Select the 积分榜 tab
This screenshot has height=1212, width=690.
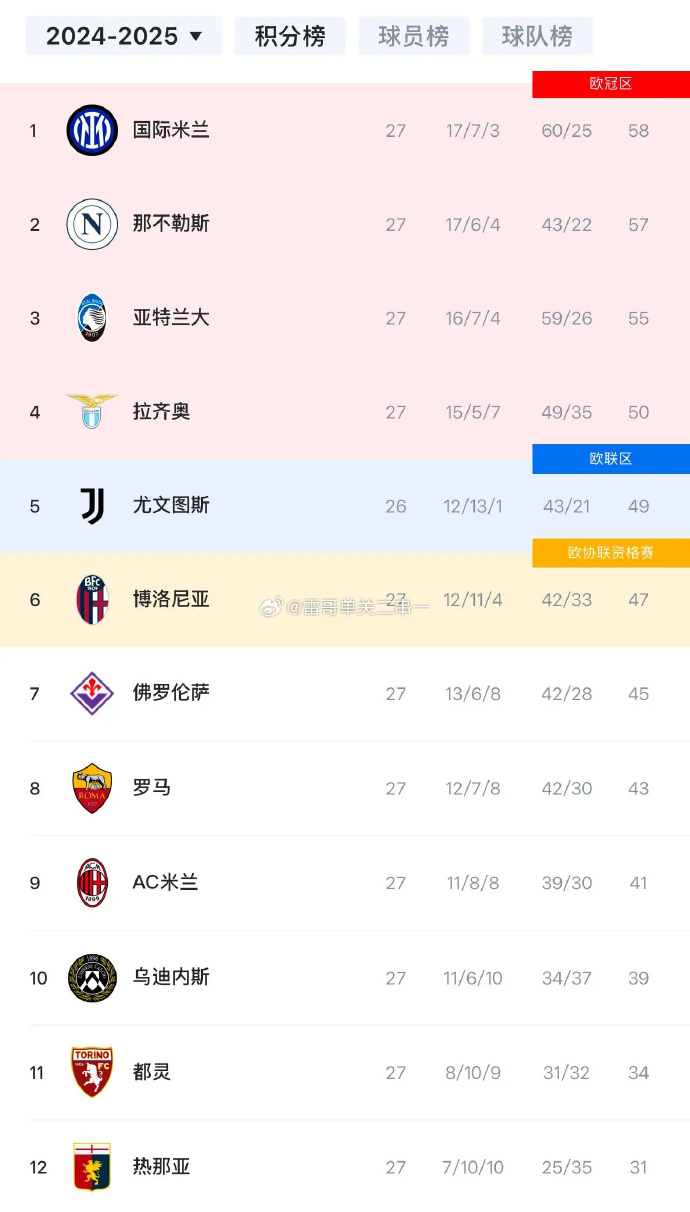290,35
